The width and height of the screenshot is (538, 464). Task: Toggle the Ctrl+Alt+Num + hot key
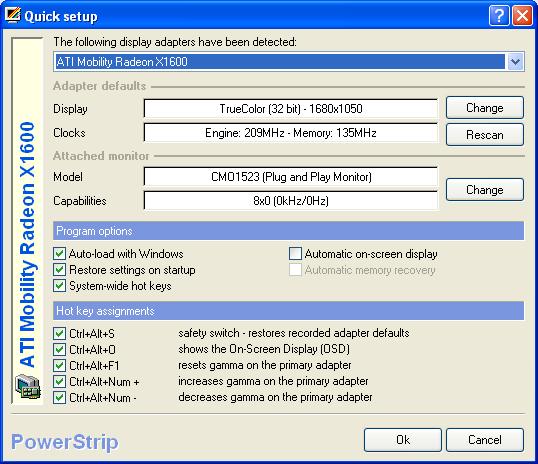coord(59,381)
